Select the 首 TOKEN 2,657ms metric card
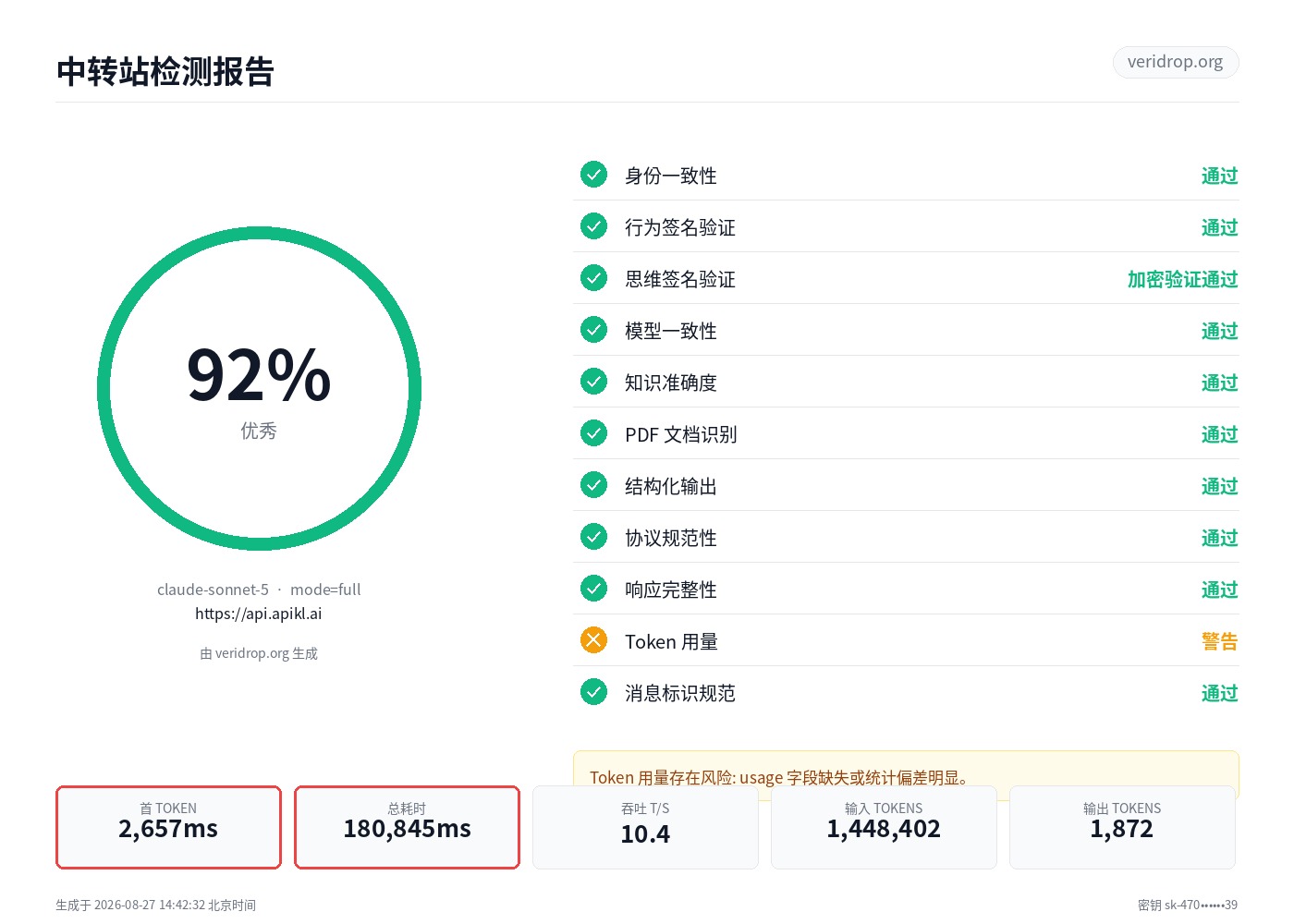Image resolution: width=1294 pixels, height=924 pixels. coord(168,827)
